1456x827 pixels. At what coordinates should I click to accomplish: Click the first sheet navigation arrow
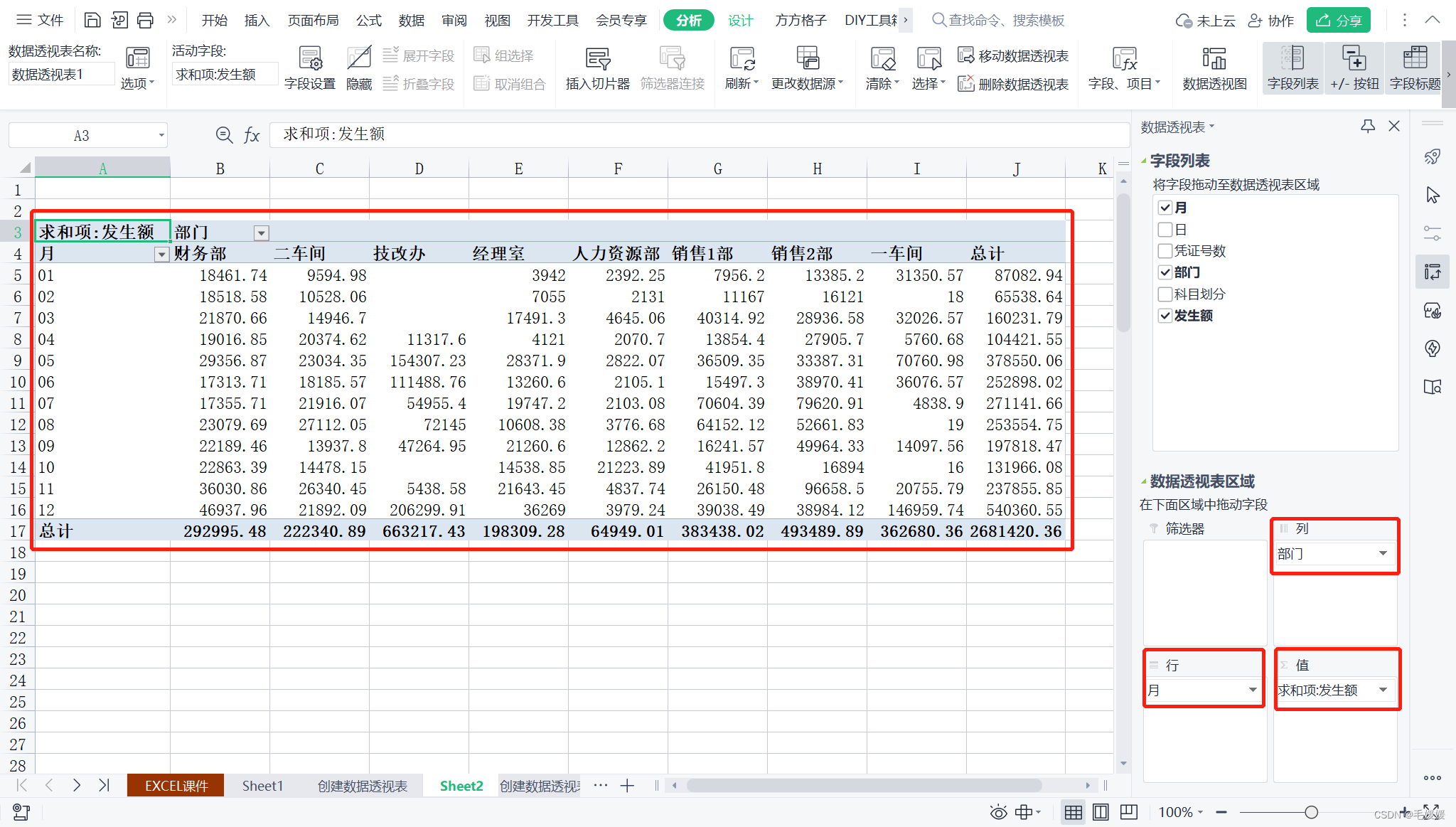pyautogui.click(x=21, y=785)
